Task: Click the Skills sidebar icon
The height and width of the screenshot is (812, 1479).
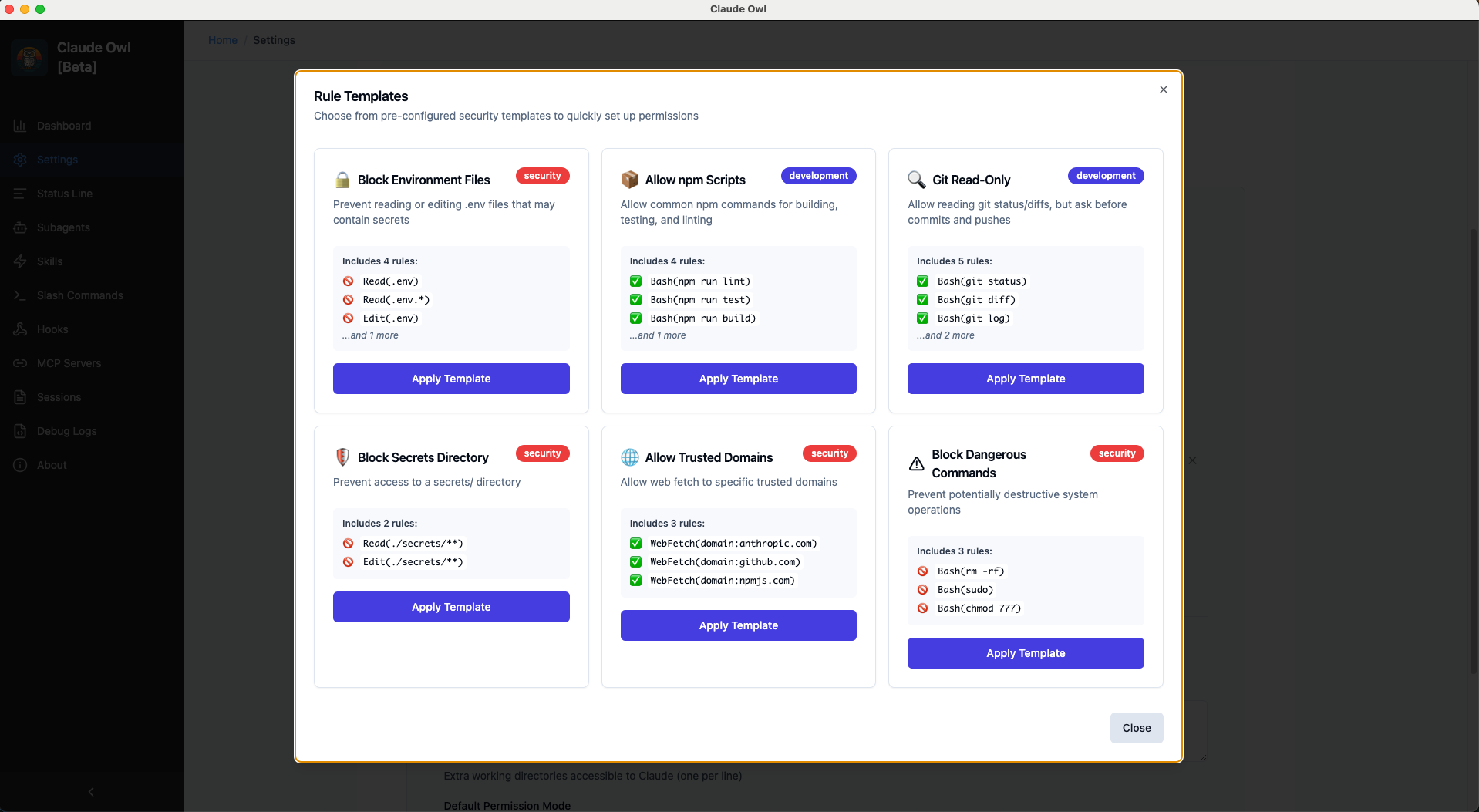Action: click(x=20, y=261)
